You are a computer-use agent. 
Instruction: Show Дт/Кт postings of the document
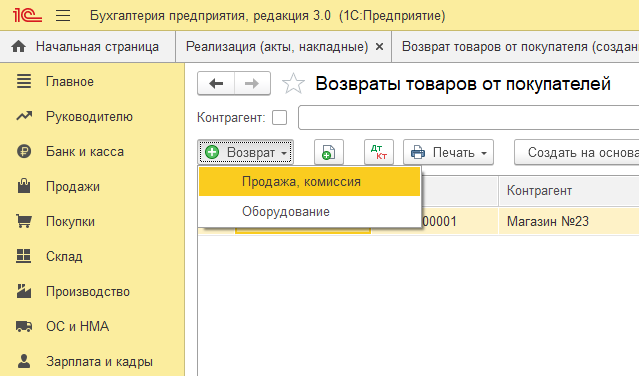click(x=379, y=152)
